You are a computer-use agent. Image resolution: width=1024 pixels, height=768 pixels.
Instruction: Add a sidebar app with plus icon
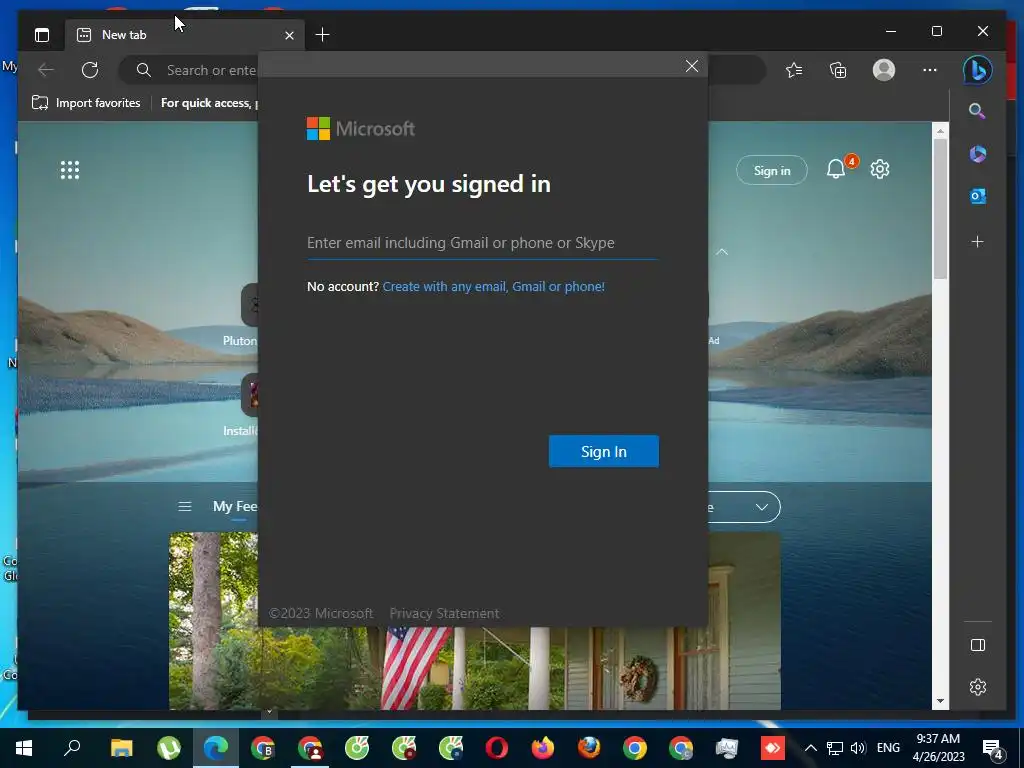(978, 242)
